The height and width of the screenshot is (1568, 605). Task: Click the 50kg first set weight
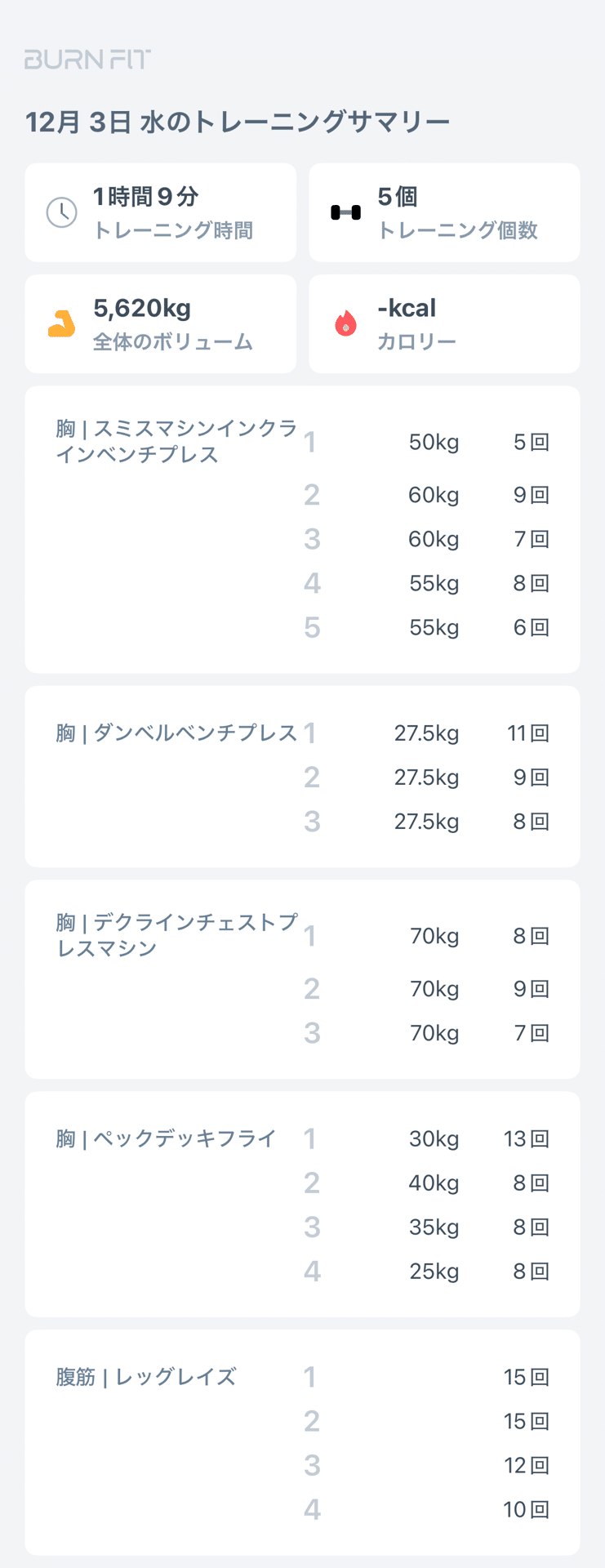tap(434, 443)
